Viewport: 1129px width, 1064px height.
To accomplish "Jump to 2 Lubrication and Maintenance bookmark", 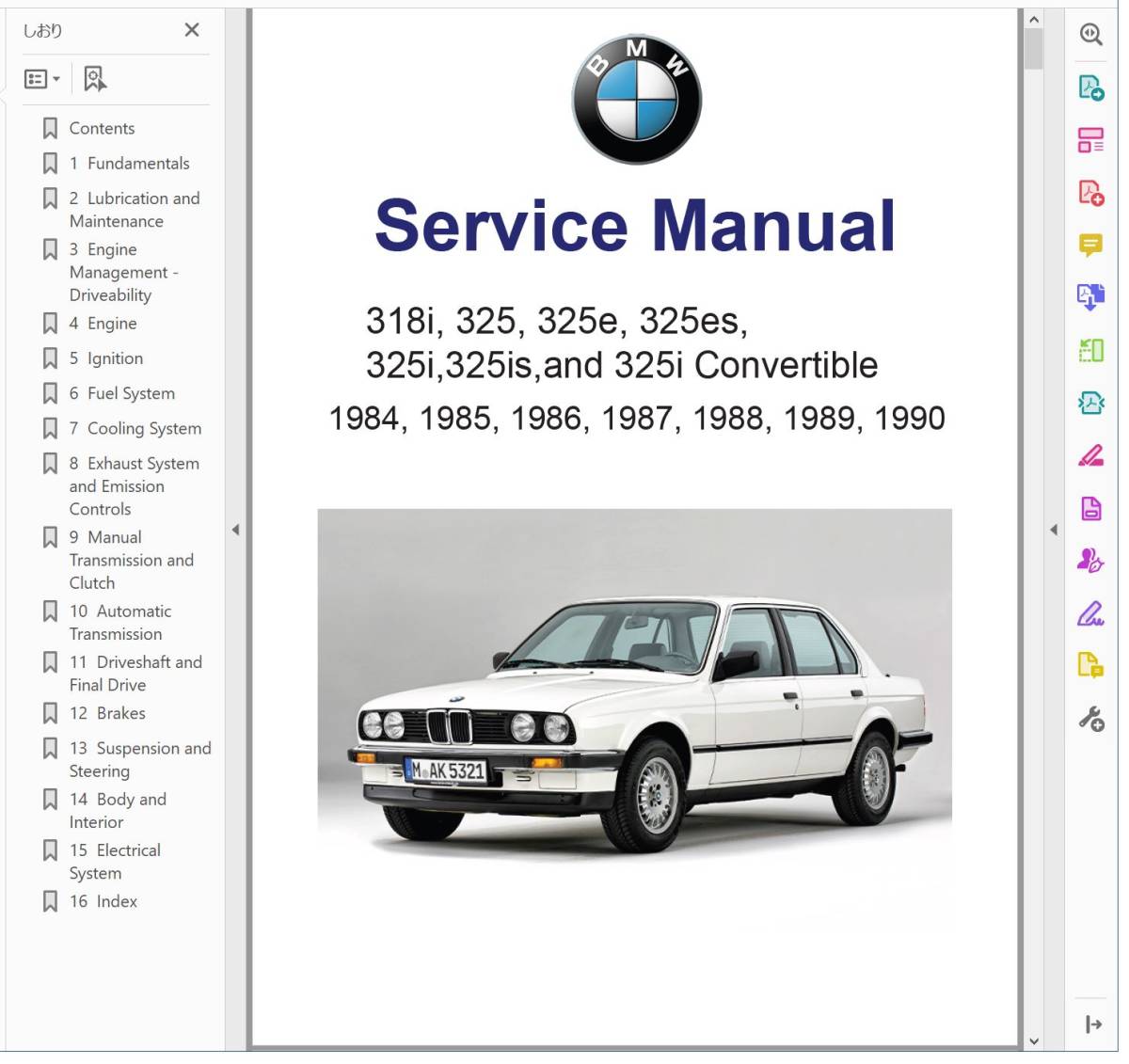I will tap(135, 210).
